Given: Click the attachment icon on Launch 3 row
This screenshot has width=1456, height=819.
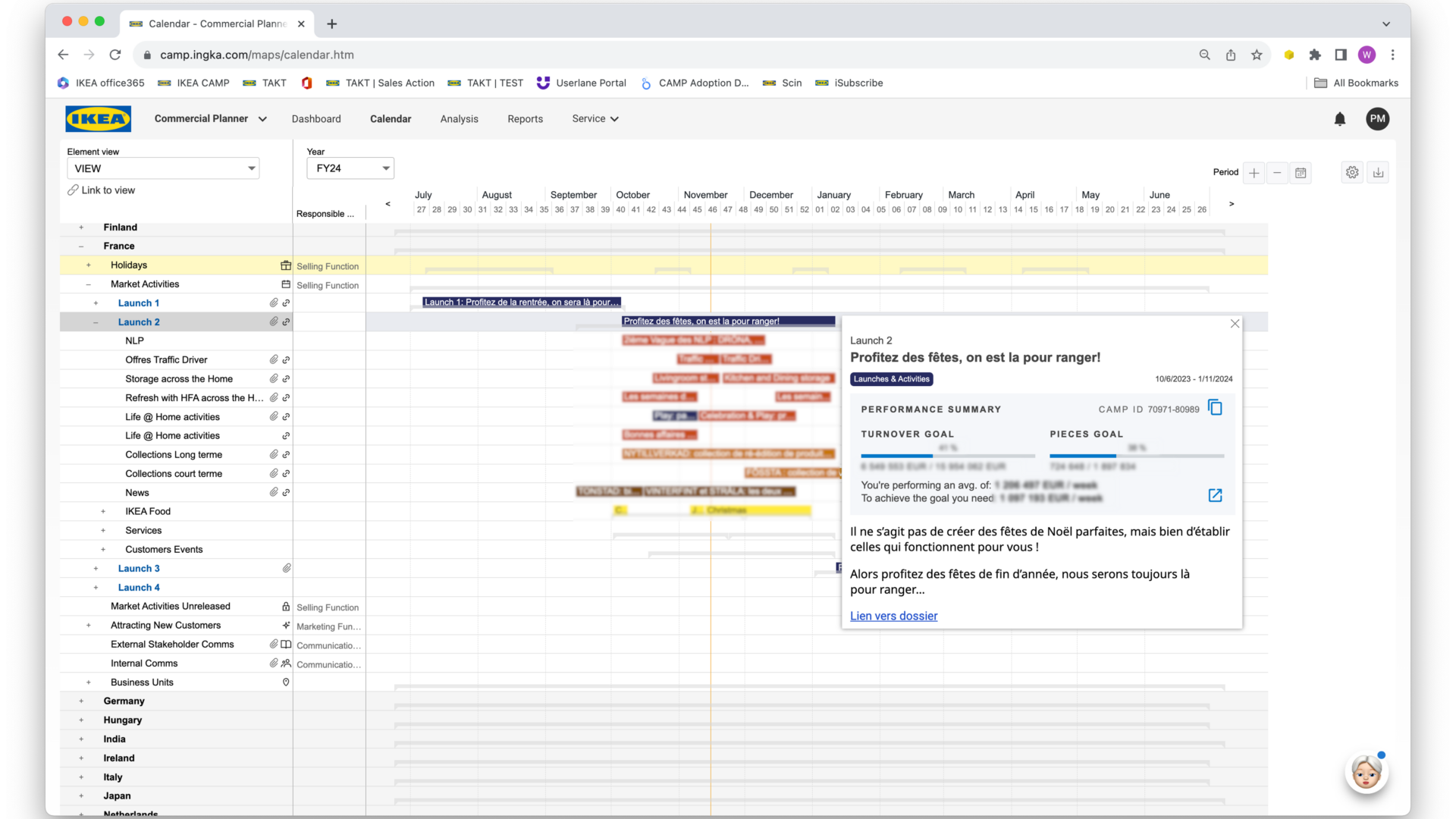Looking at the screenshot, I should click(287, 568).
